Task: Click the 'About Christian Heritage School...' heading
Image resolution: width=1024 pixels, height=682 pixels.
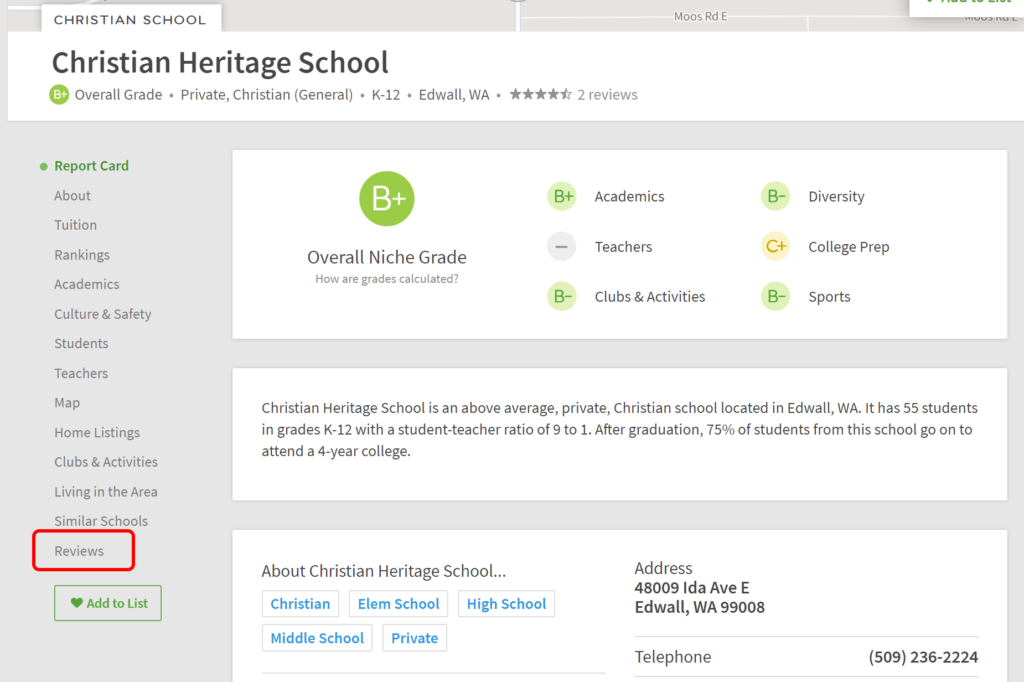Action: [x=383, y=571]
